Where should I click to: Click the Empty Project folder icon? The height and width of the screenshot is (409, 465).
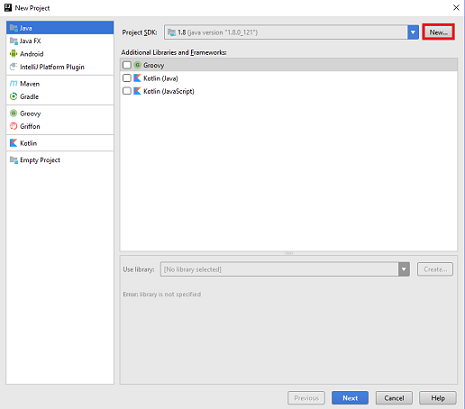[14, 160]
